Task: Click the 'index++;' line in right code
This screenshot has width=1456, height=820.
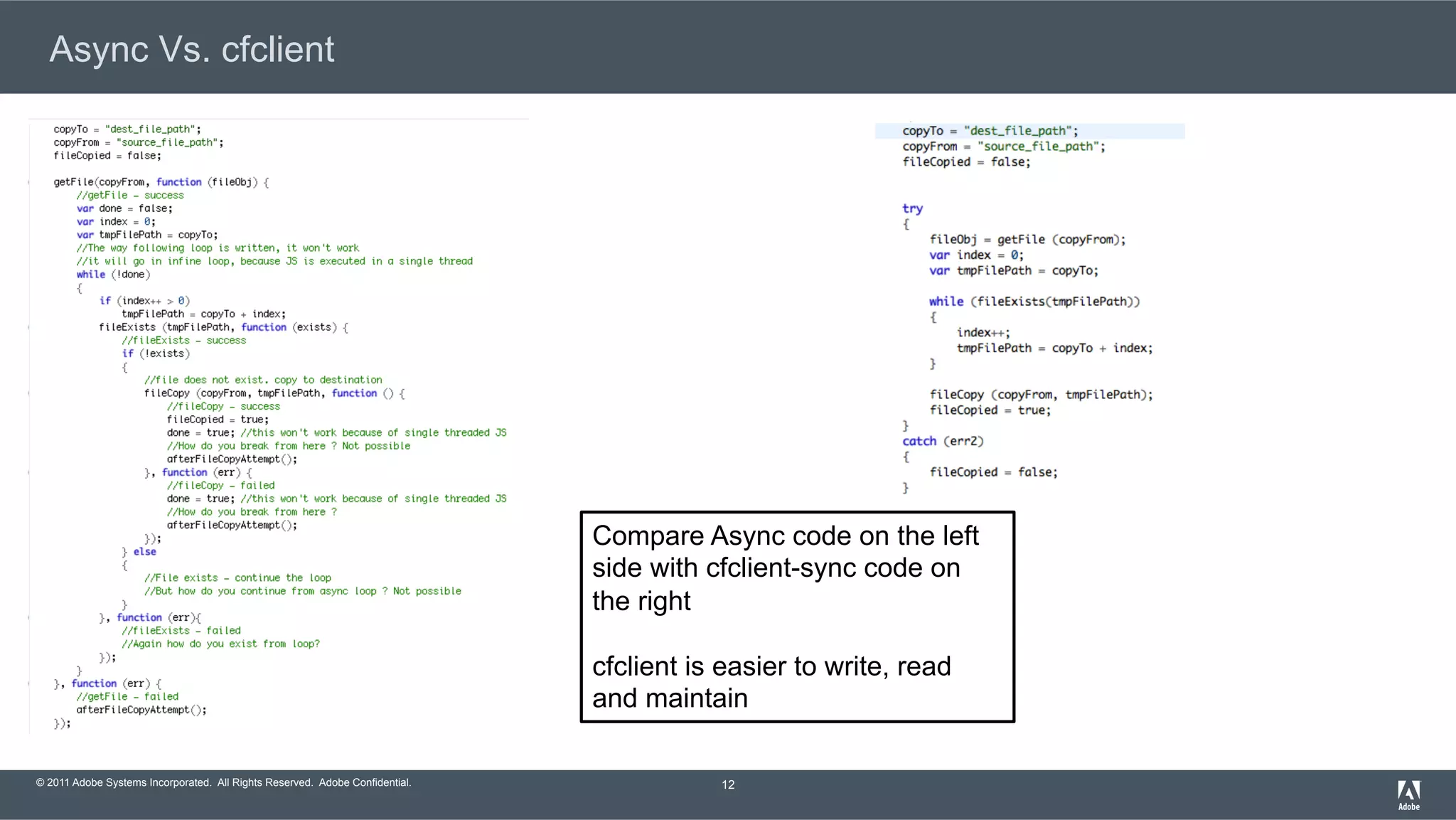Action: pyautogui.click(x=983, y=333)
